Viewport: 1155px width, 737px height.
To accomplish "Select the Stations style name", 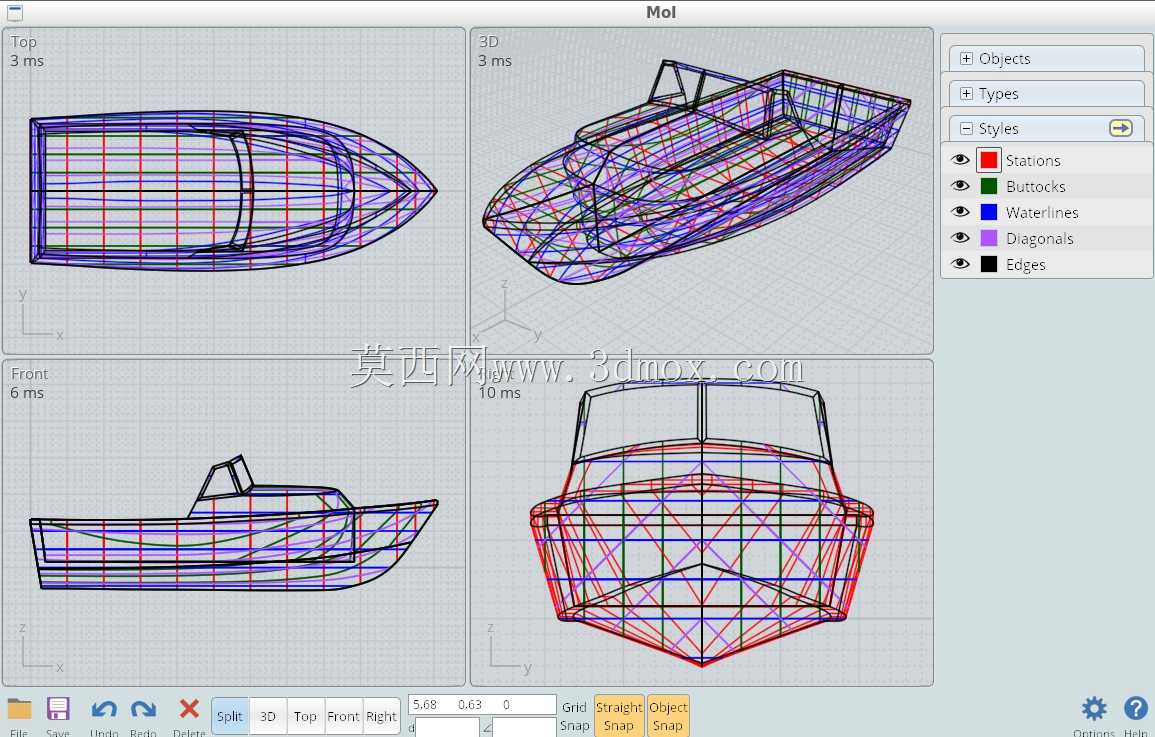I will click(1033, 161).
